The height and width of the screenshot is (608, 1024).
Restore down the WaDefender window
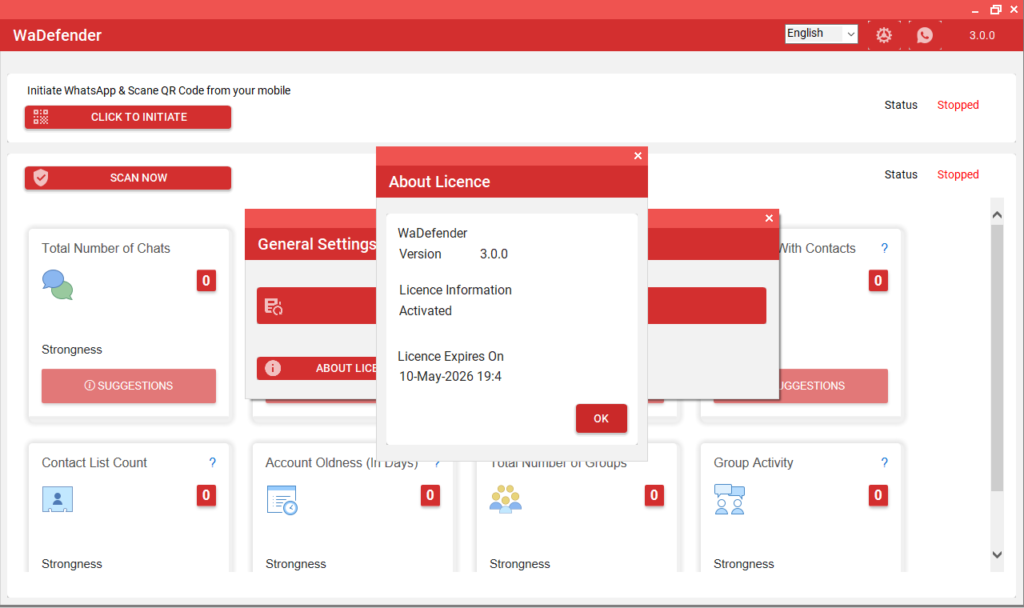(x=995, y=10)
